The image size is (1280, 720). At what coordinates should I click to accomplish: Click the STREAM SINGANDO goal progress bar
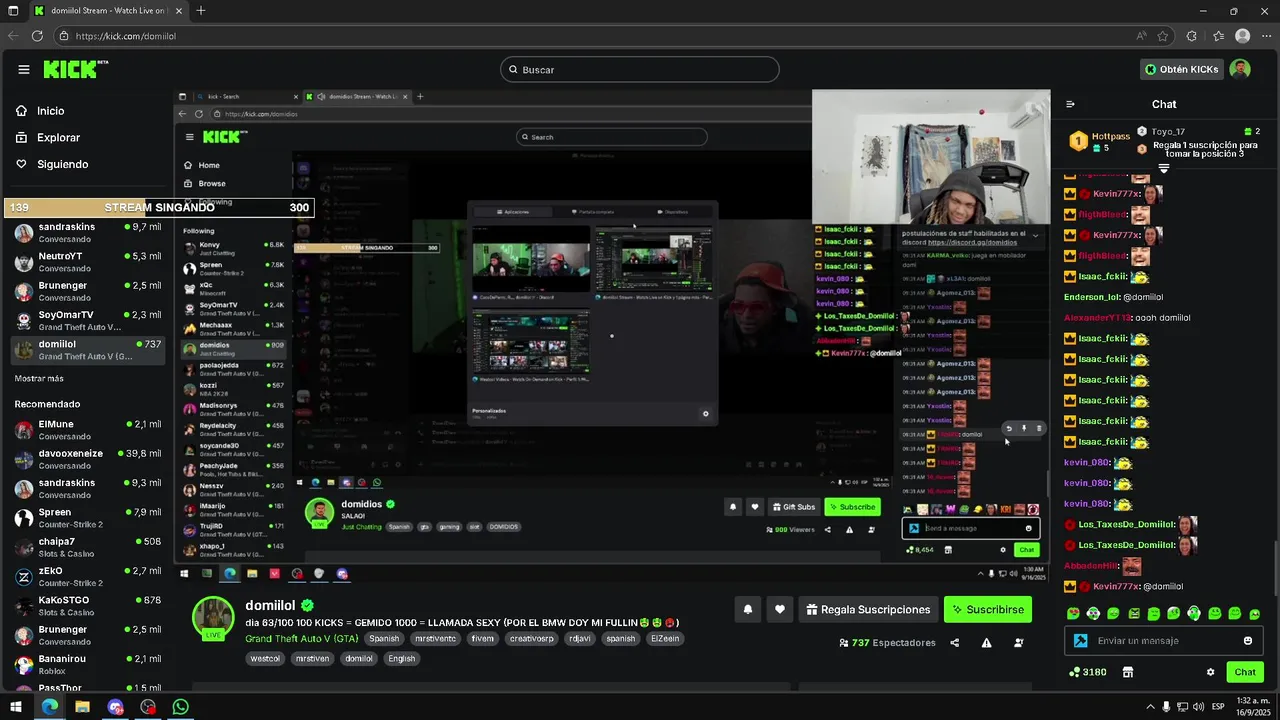coord(158,208)
